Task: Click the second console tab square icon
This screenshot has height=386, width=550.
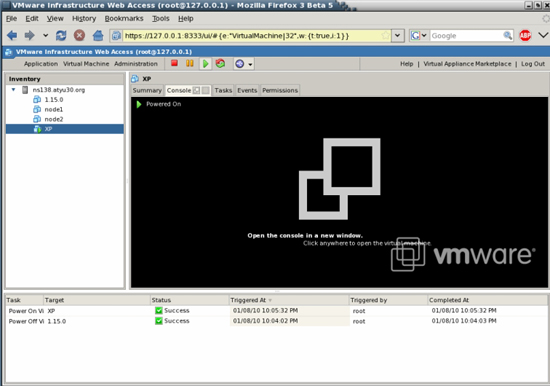Action: click(x=206, y=91)
